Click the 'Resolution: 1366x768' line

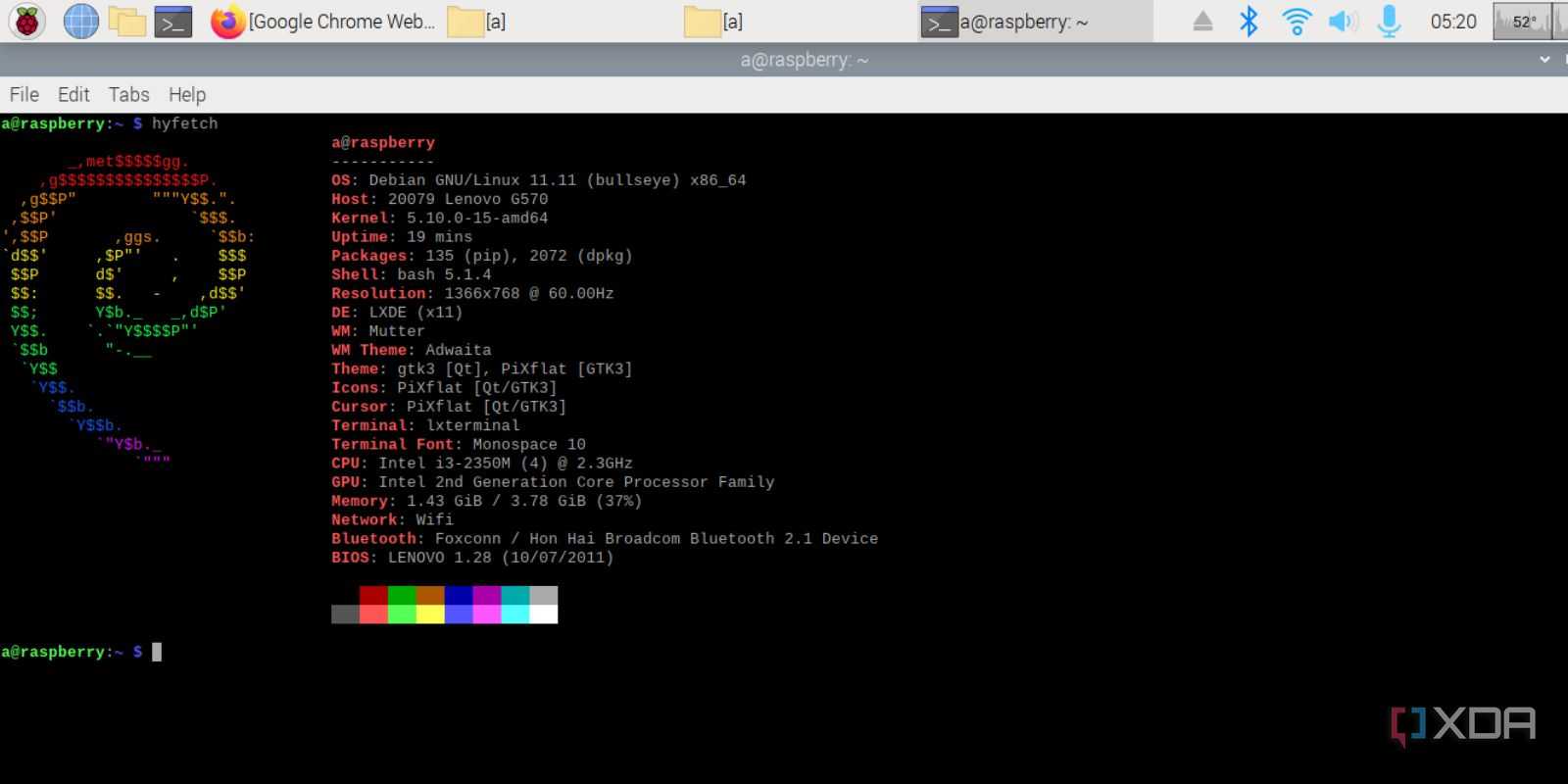[472, 293]
